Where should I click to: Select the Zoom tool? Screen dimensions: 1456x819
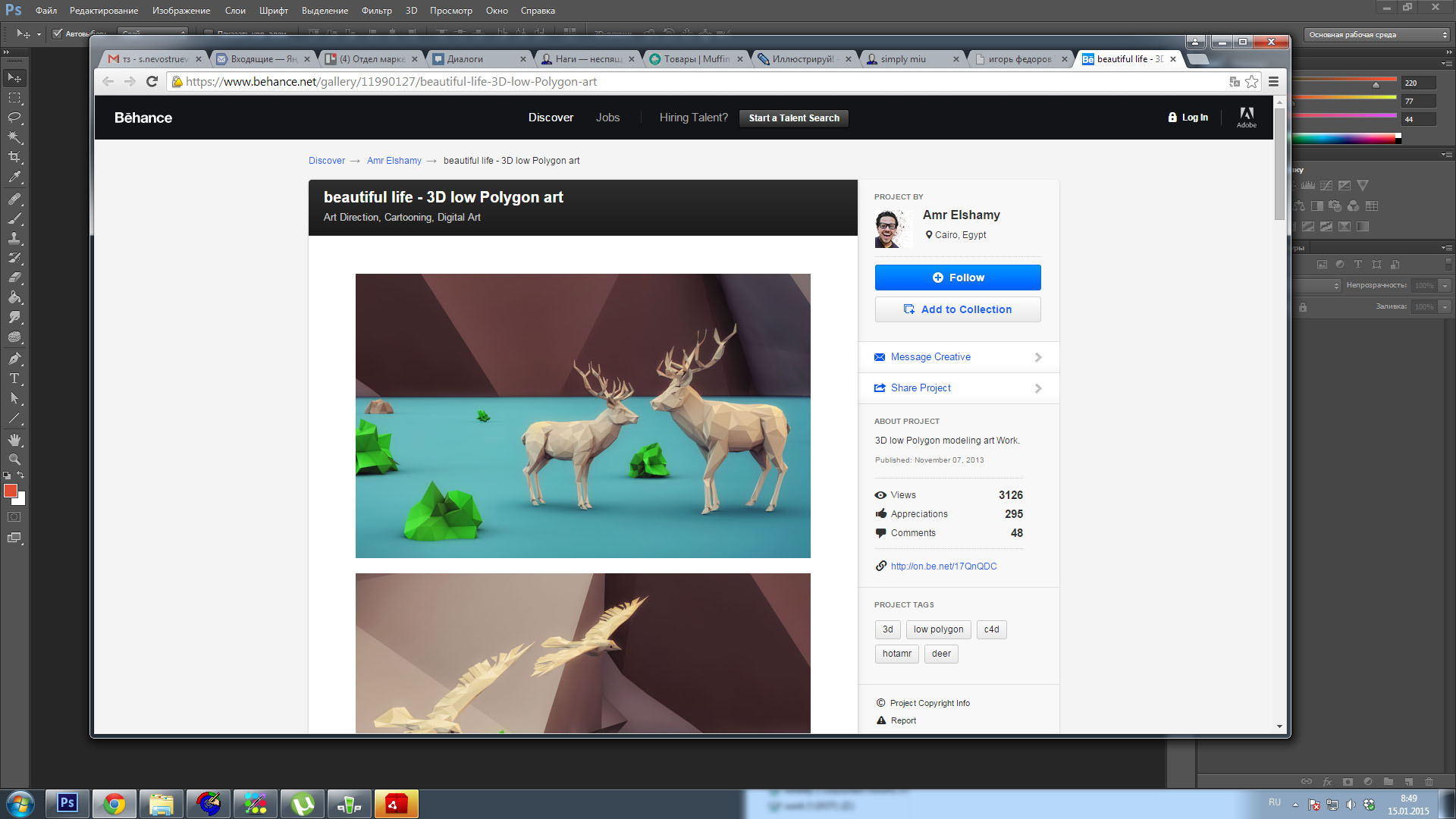pyautogui.click(x=14, y=460)
